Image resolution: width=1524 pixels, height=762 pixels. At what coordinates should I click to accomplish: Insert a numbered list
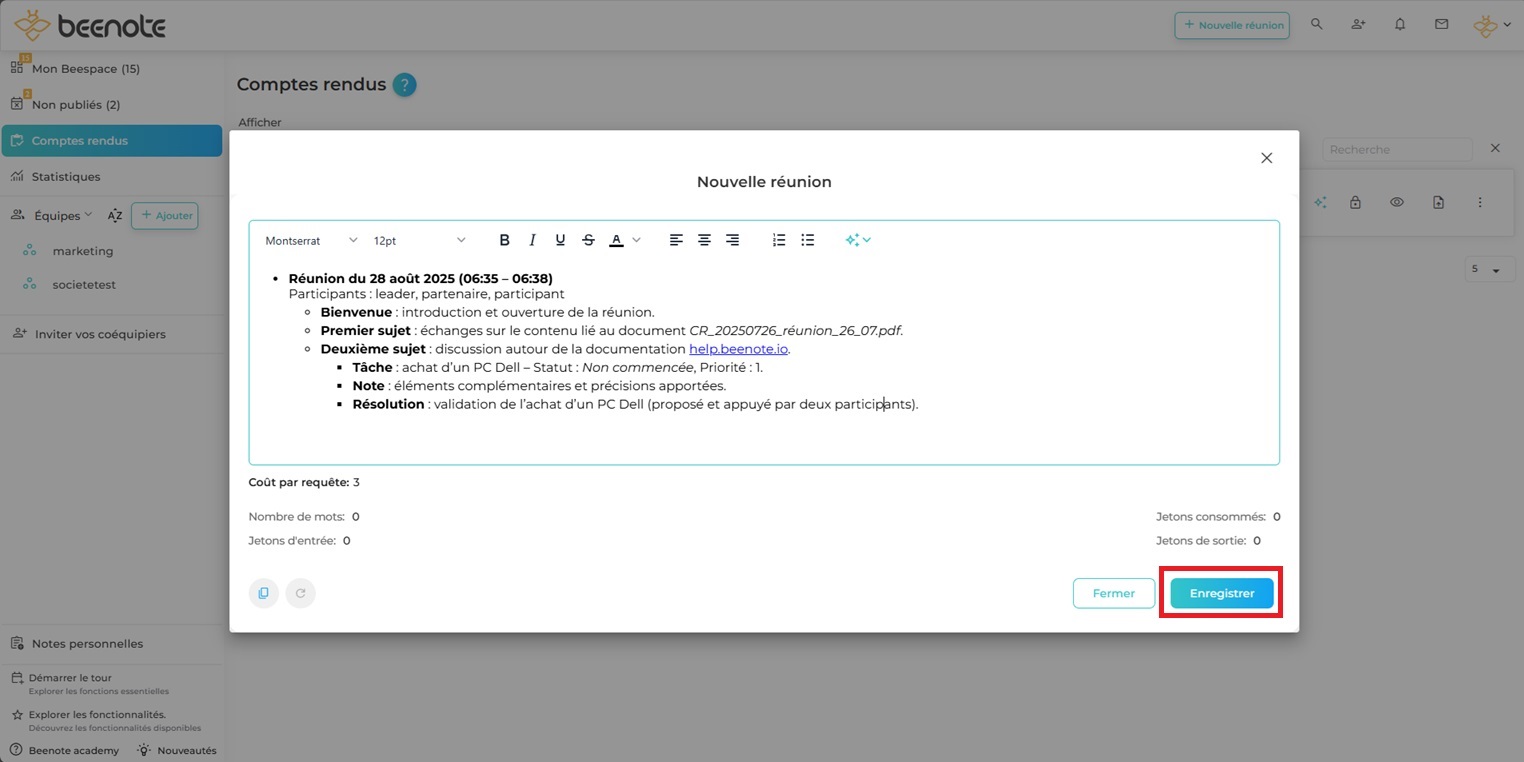pyautogui.click(x=779, y=240)
